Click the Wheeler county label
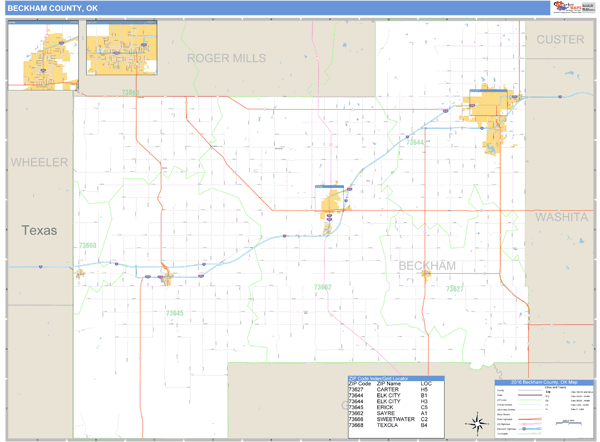This screenshot has height=442, width=600. coord(39,162)
